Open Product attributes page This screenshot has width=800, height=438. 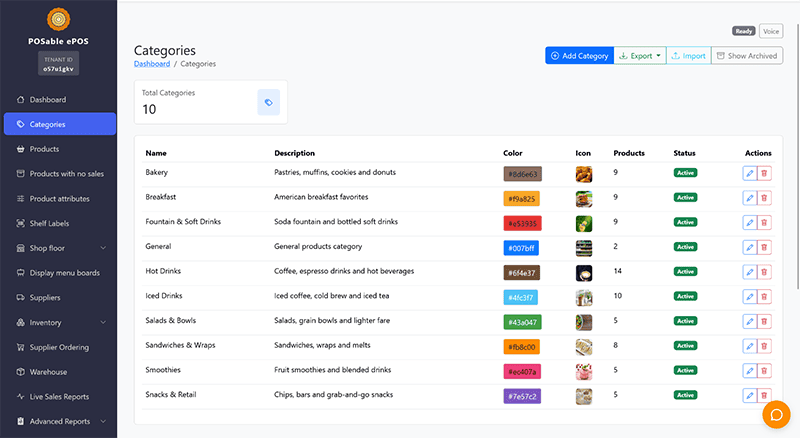point(60,199)
